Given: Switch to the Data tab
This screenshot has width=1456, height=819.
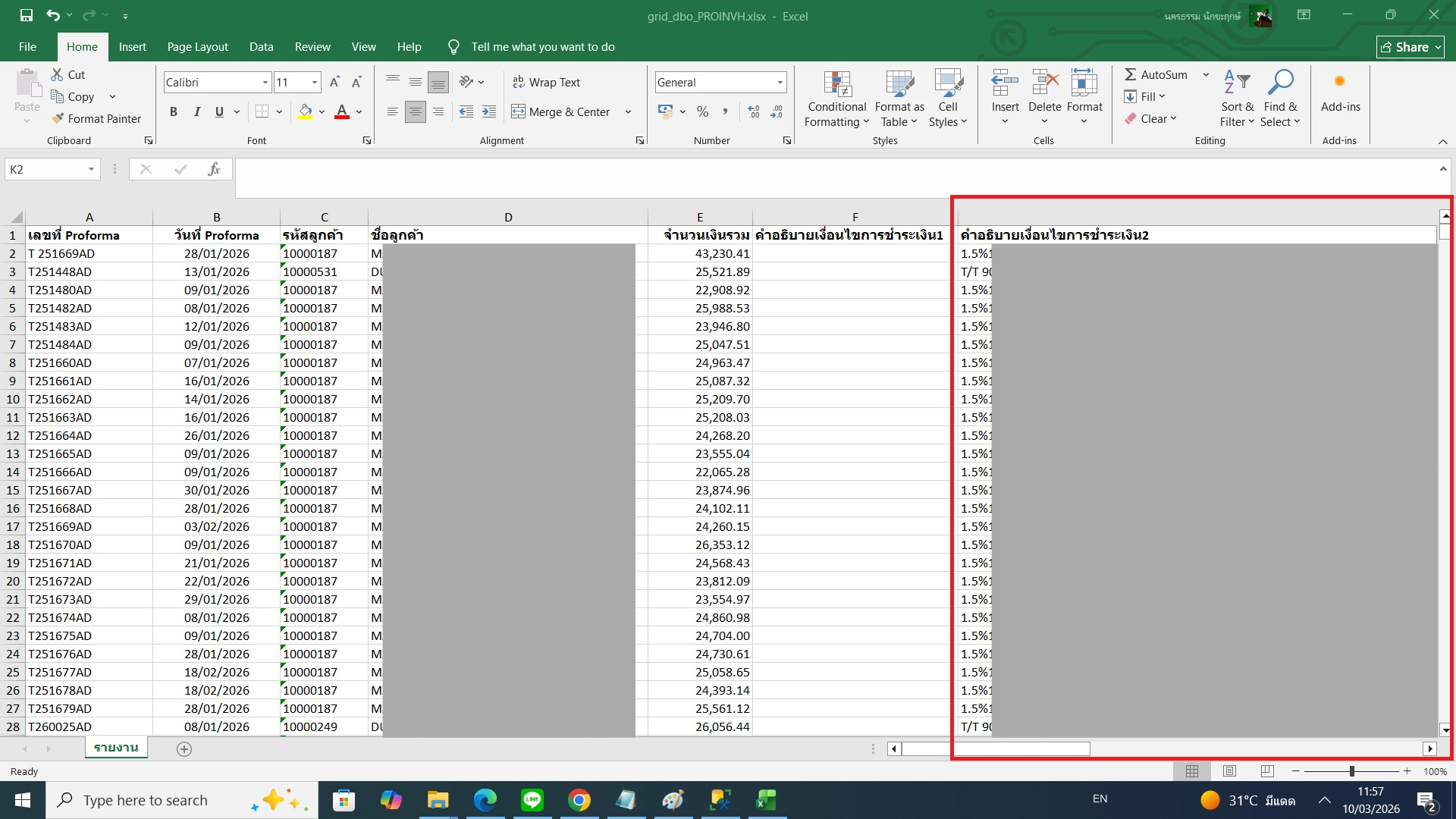Looking at the screenshot, I should coord(261,47).
